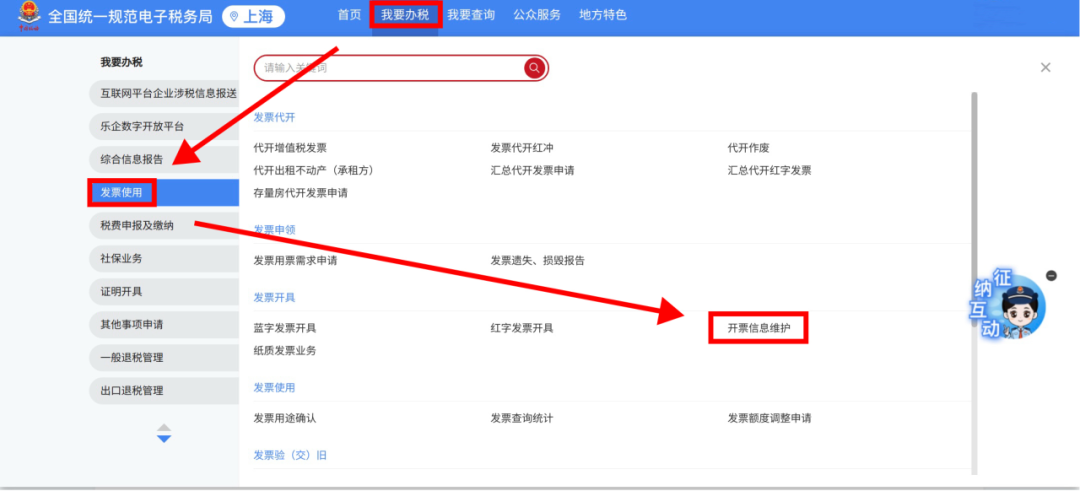The width and height of the screenshot is (1080, 491).
Task: Click the gray up arrow under sidebar
Action: click(164, 428)
